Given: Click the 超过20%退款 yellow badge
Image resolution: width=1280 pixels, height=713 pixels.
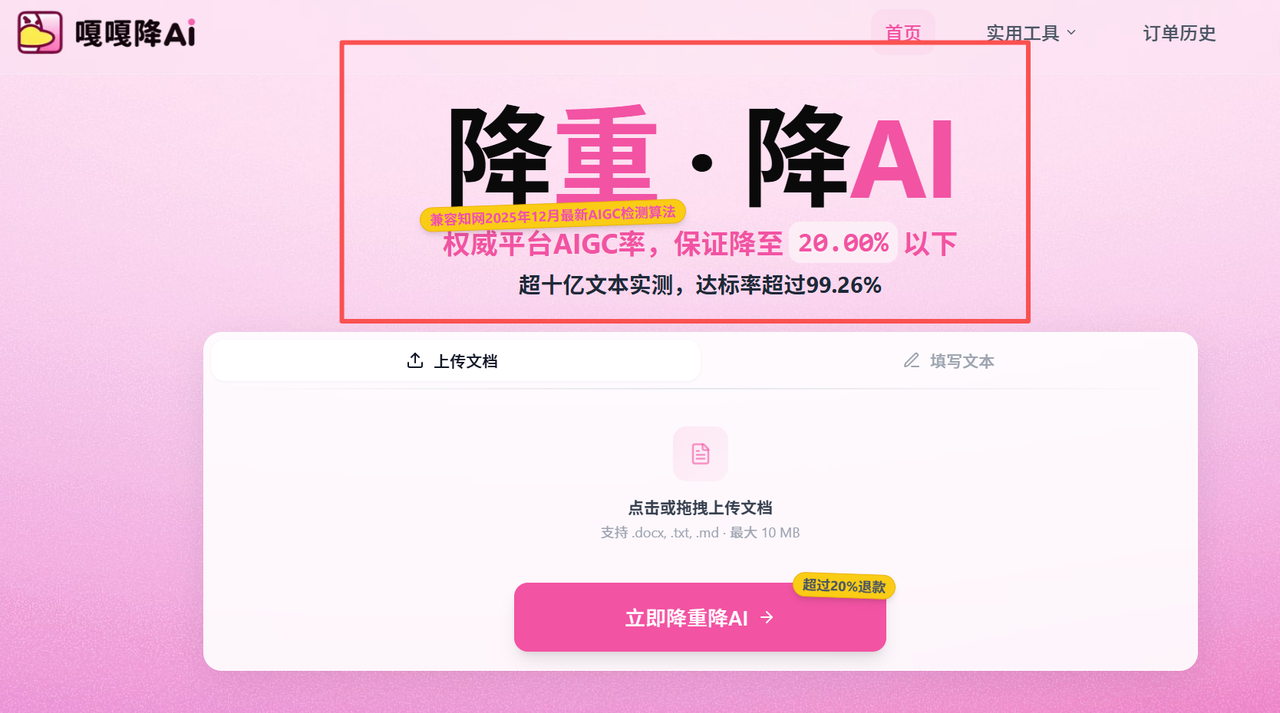Looking at the screenshot, I should point(844,586).
